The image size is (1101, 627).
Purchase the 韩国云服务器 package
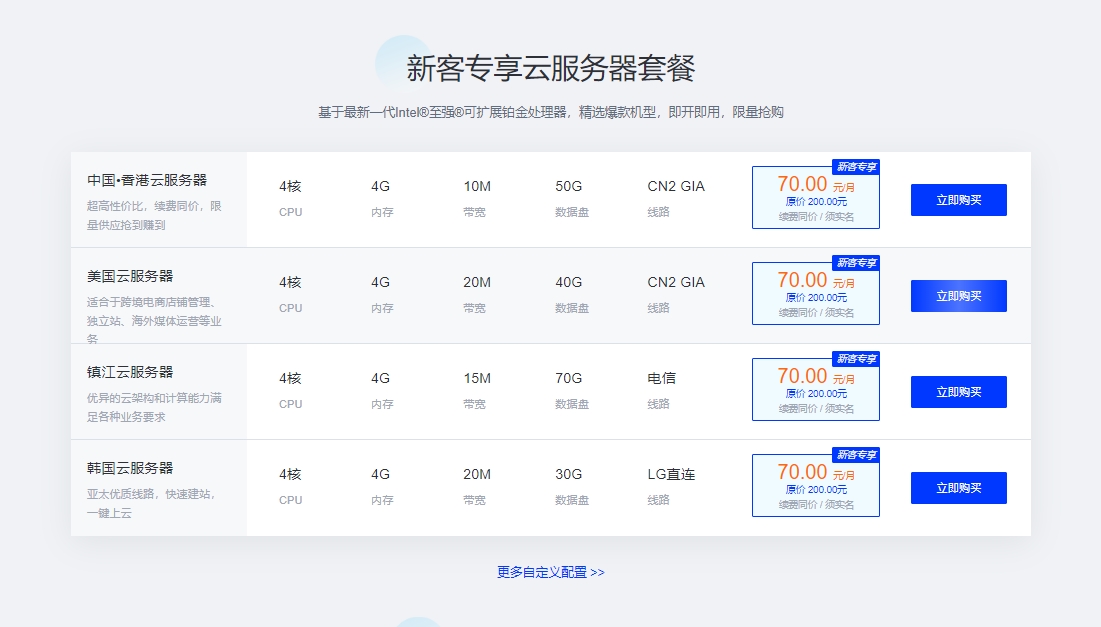tap(958, 488)
